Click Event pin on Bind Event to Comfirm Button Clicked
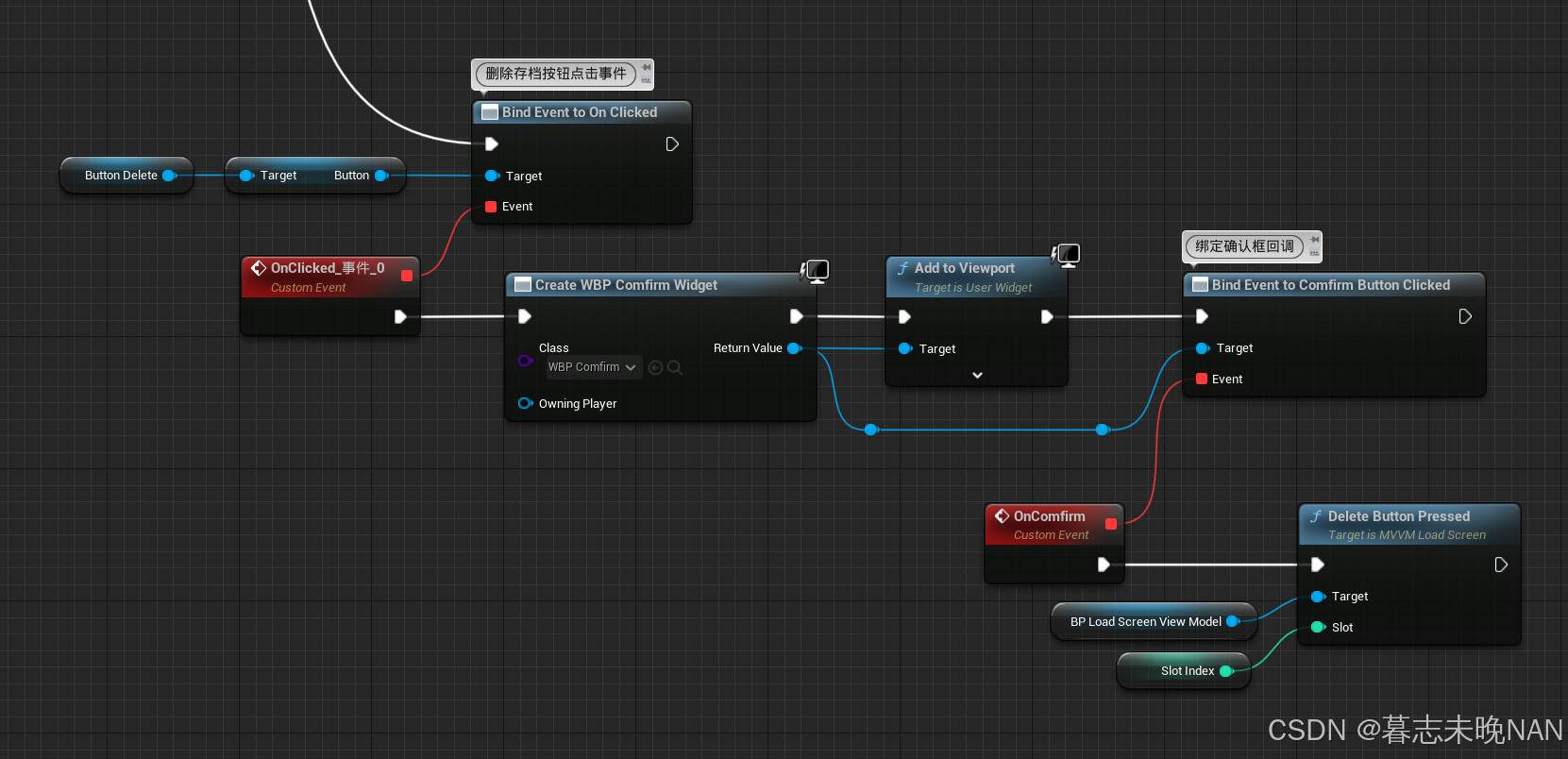The width and height of the screenshot is (1568, 759). click(x=1202, y=379)
